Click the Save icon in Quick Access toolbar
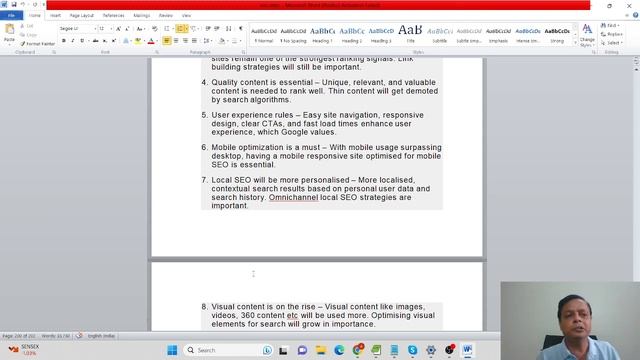 click(x=14, y=4)
